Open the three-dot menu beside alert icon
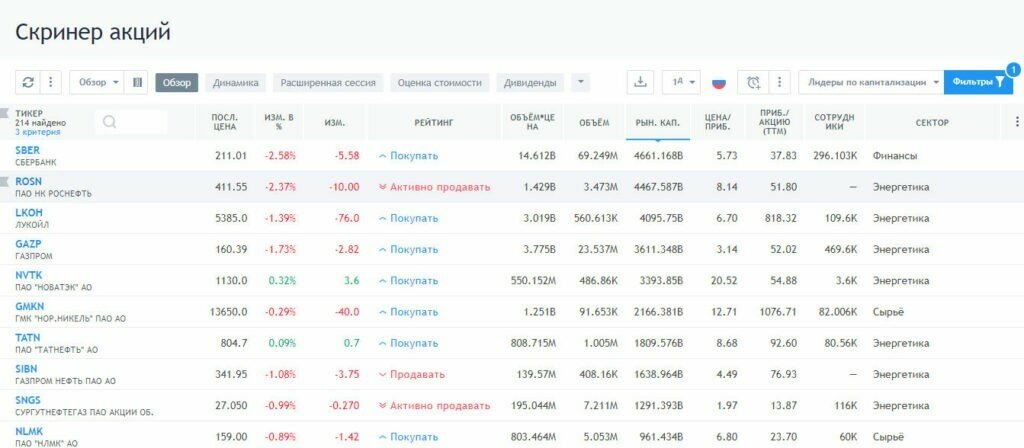Image resolution: width=1024 pixels, height=448 pixels. tap(780, 82)
